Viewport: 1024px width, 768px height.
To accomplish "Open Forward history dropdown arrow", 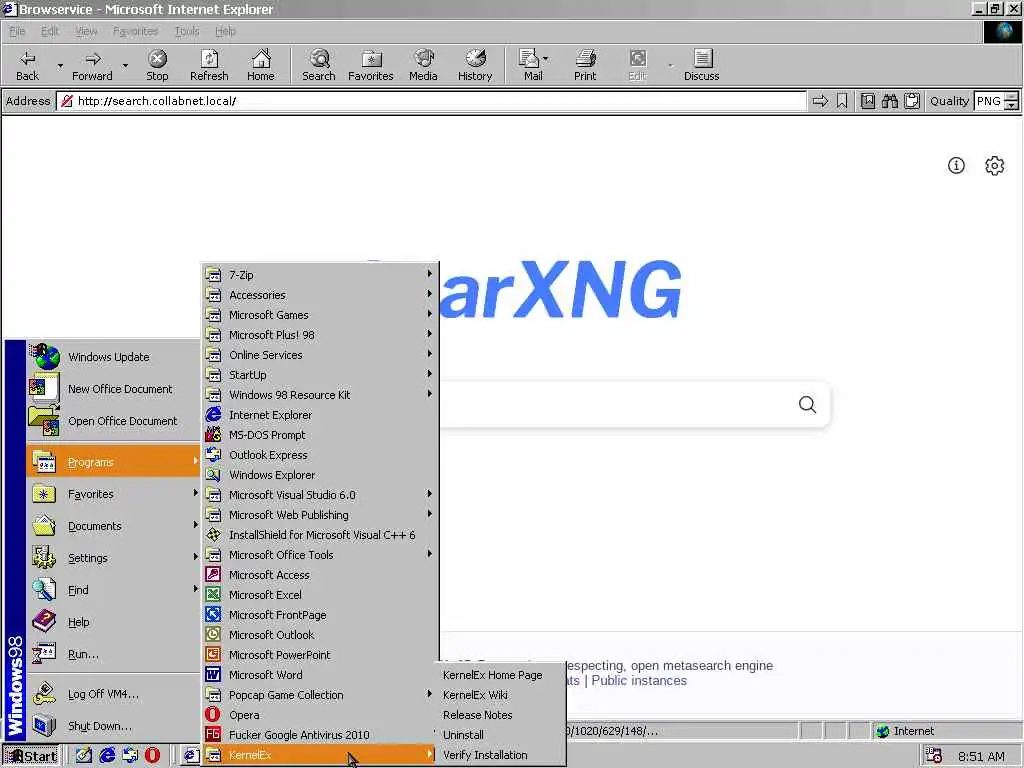I will [x=125, y=65].
